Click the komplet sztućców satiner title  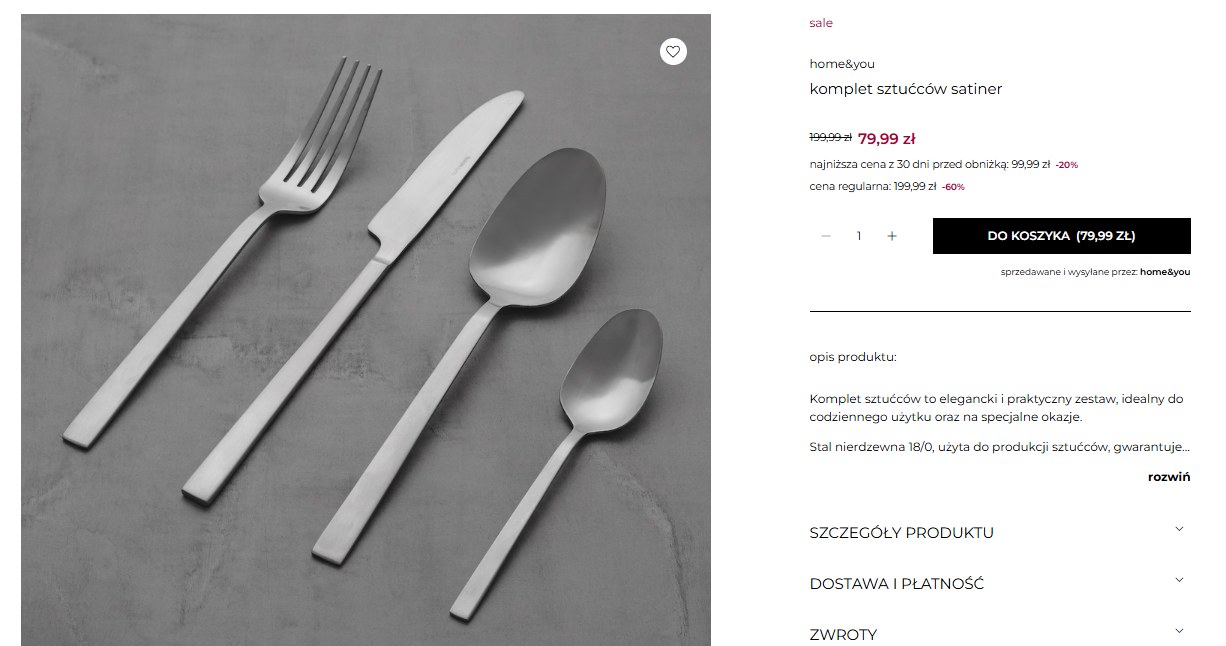905,89
